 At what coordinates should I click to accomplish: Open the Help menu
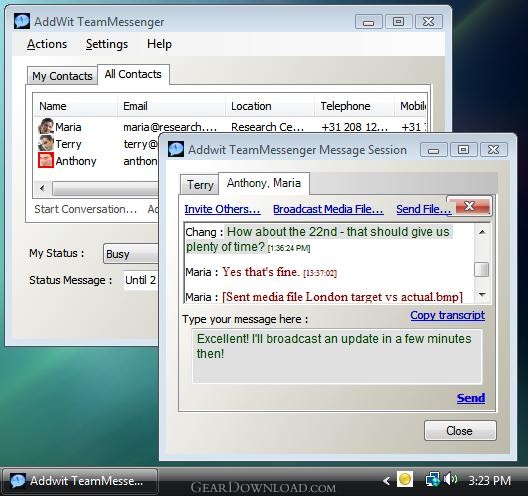point(159,44)
